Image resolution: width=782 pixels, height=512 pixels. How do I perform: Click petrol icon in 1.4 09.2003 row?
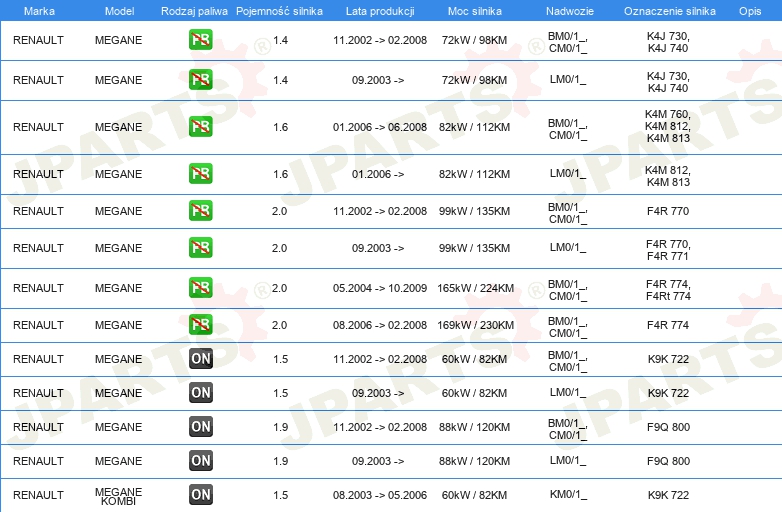[x=200, y=80]
